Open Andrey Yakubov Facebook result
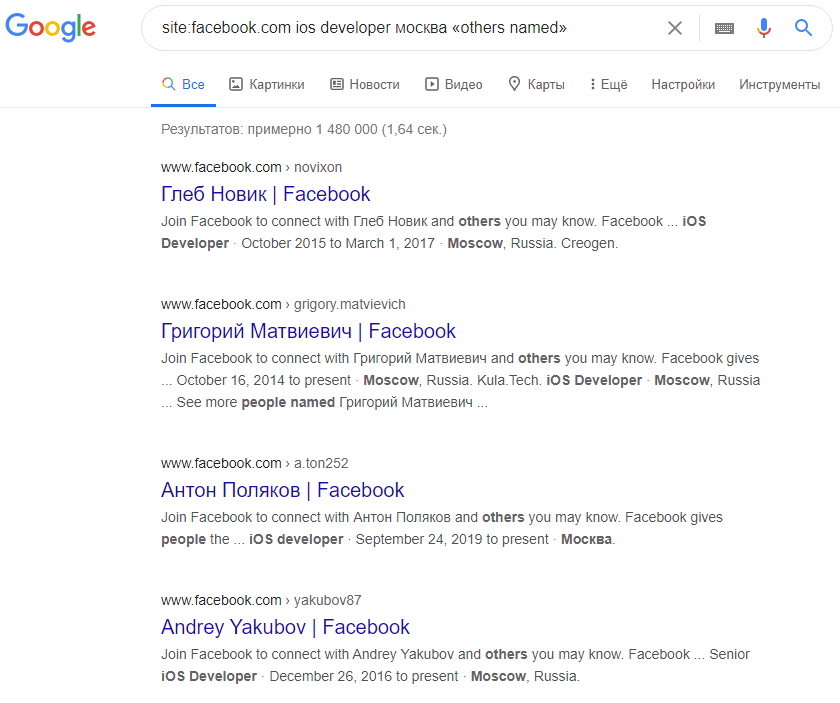This screenshot has height=703, width=840. pyautogui.click(x=285, y=627)
